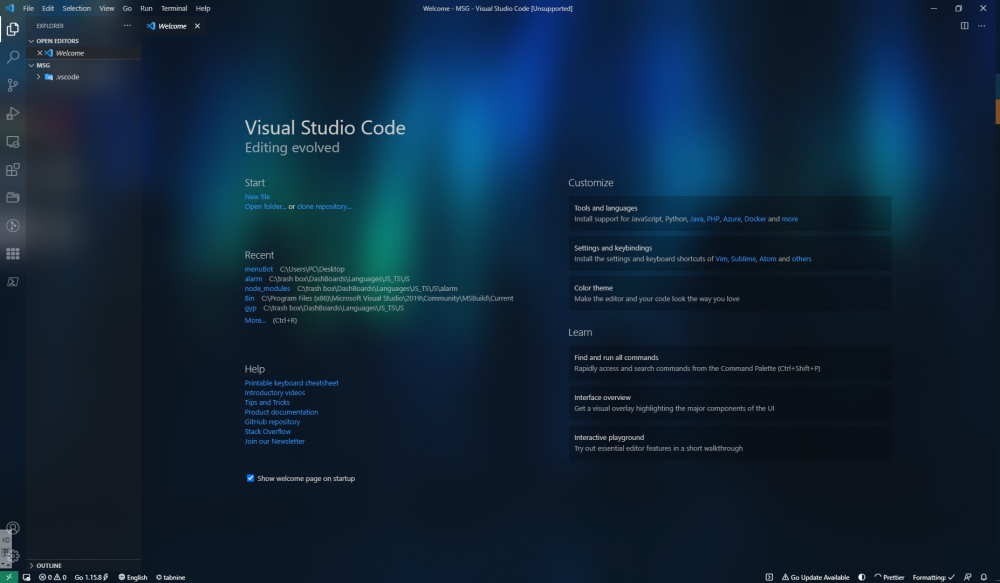Click the New file link

pos(257,197)
